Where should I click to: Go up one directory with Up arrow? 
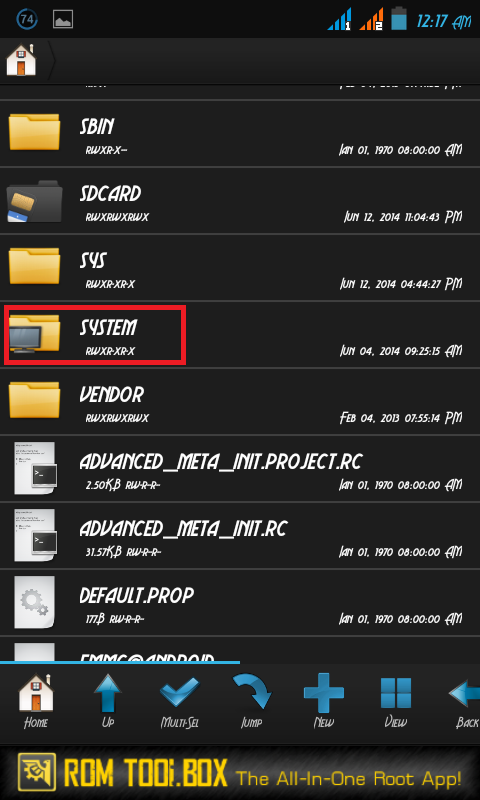click(108, 701)
